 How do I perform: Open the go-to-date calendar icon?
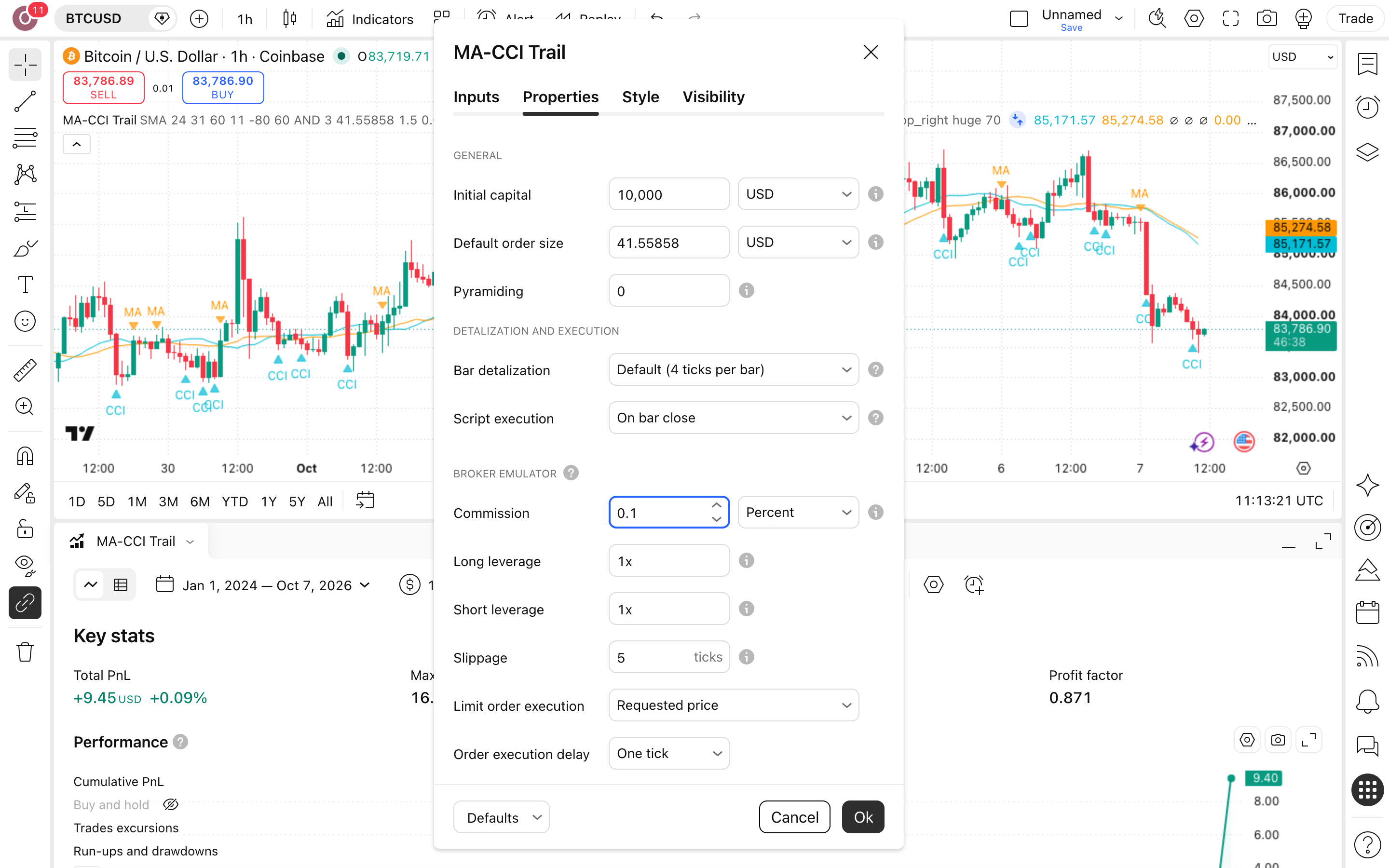point(365,501)
